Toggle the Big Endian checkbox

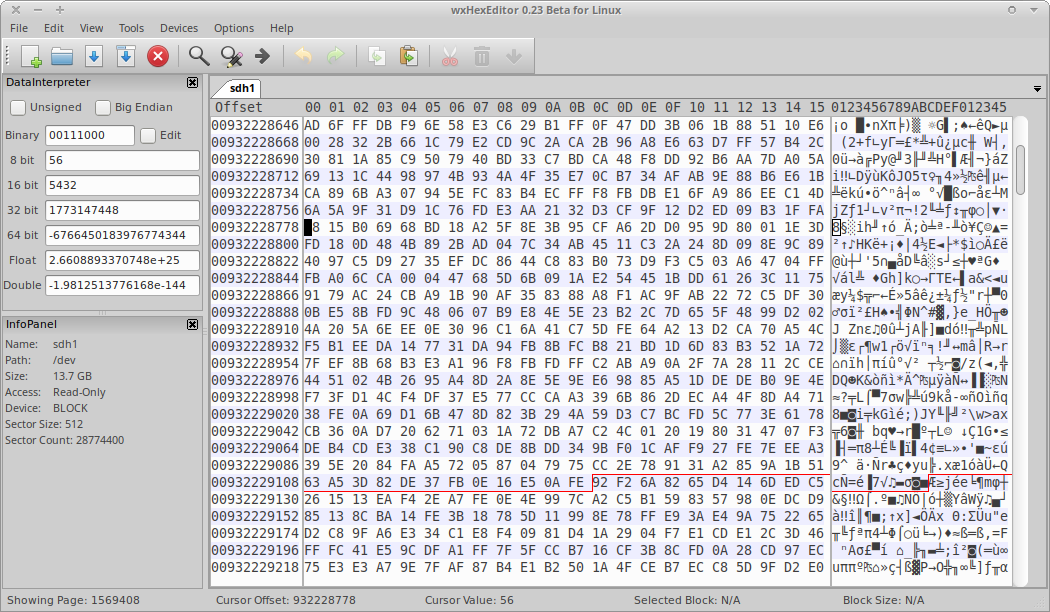[103, 107]
